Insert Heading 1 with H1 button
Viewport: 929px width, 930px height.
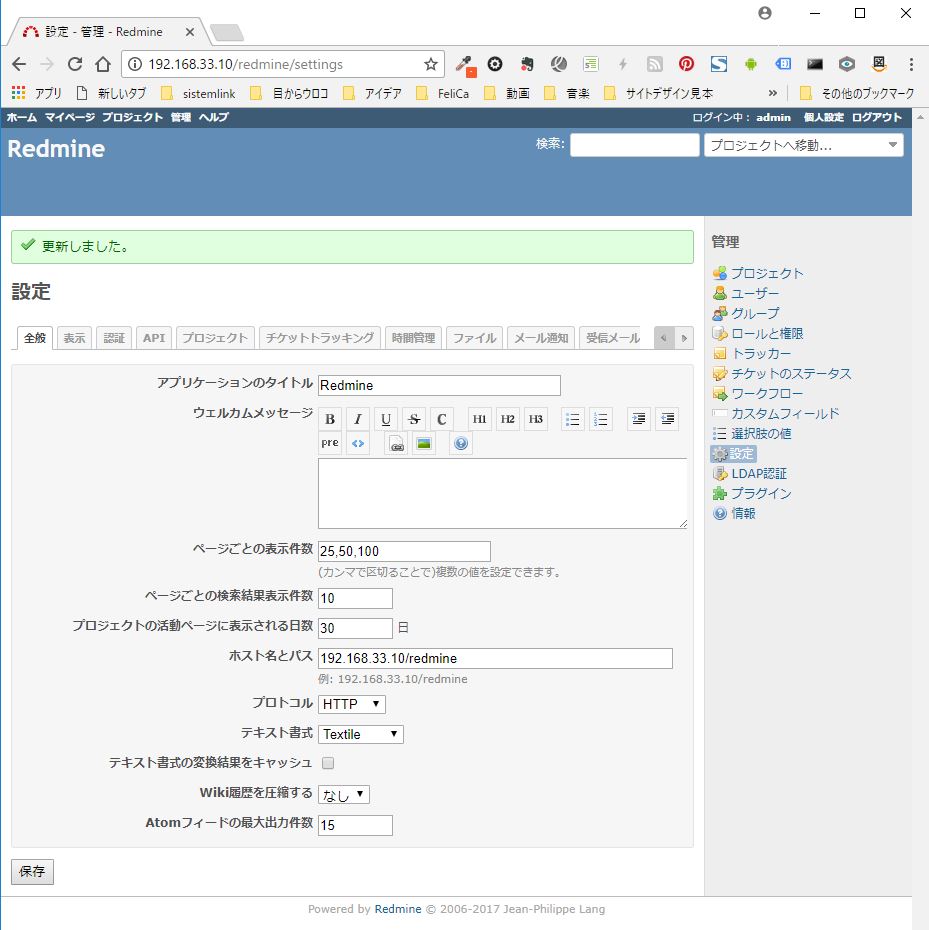click(x=479, y=419)
